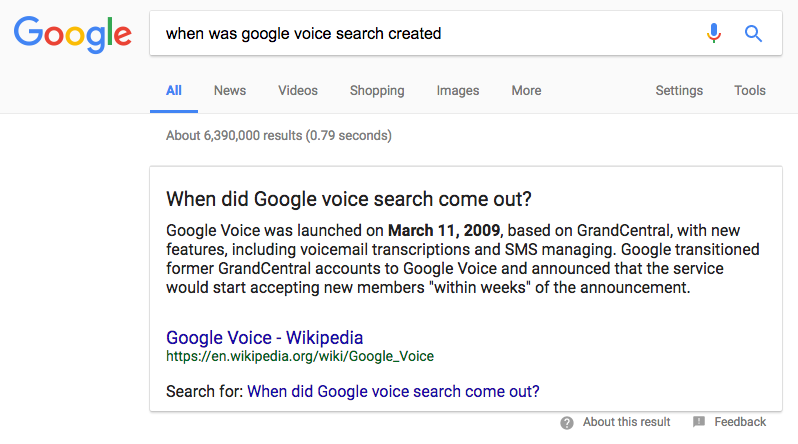798x444 pixels.
Task: Start voice search with microphone icon
Action: click(714, 34)
